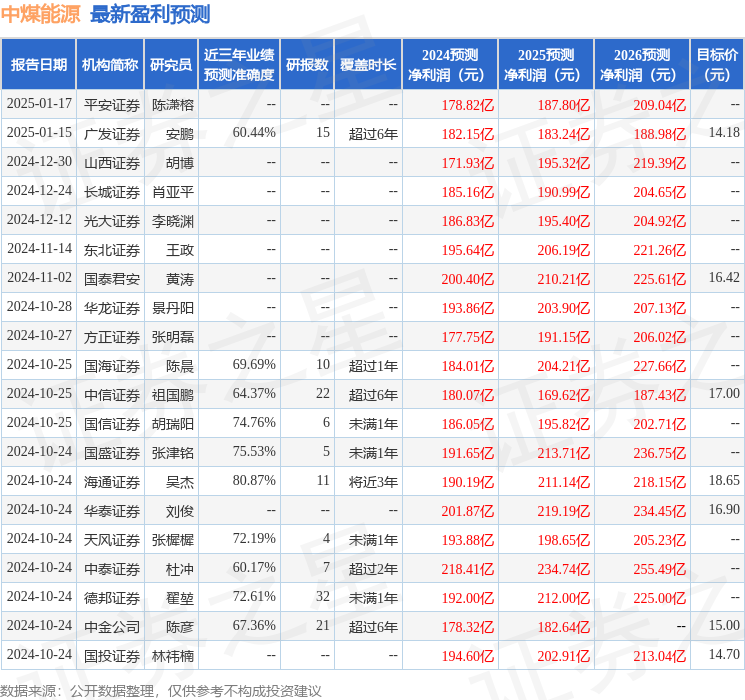
Task: Click the 覆盖时长 column header
Action: click(368, 65)
